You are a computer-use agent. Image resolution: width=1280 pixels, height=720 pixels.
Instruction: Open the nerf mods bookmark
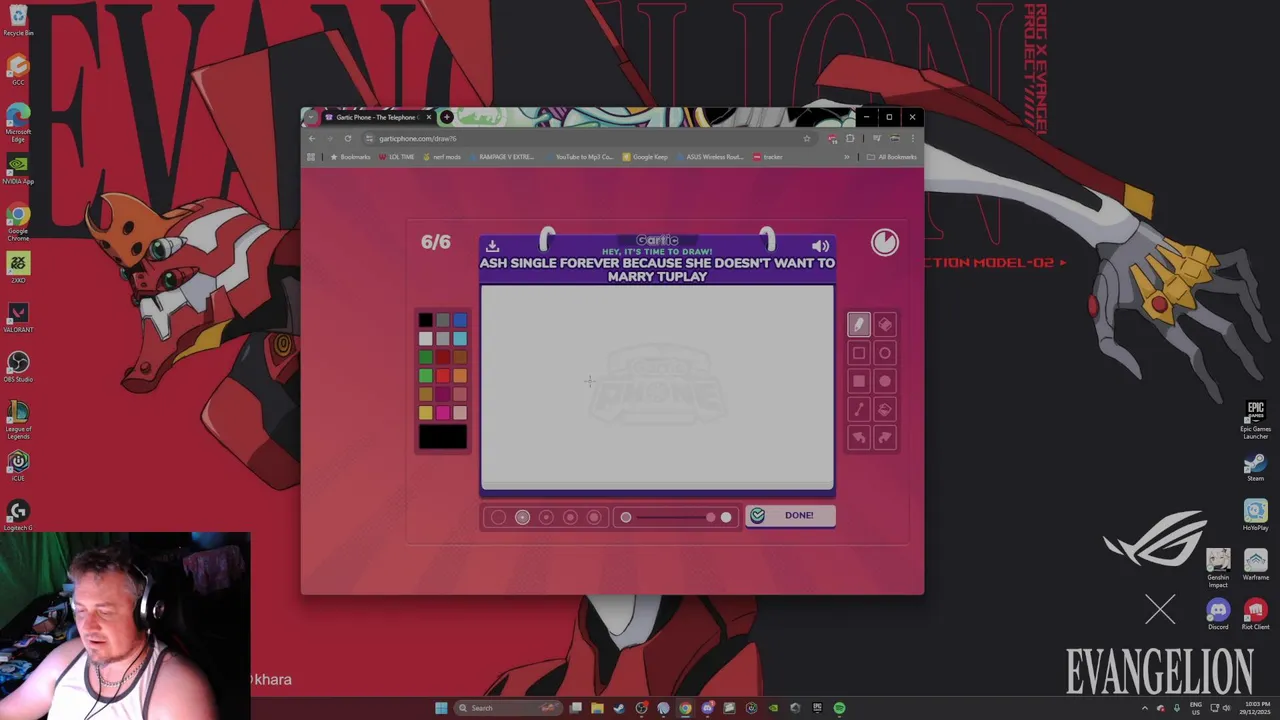442,157
